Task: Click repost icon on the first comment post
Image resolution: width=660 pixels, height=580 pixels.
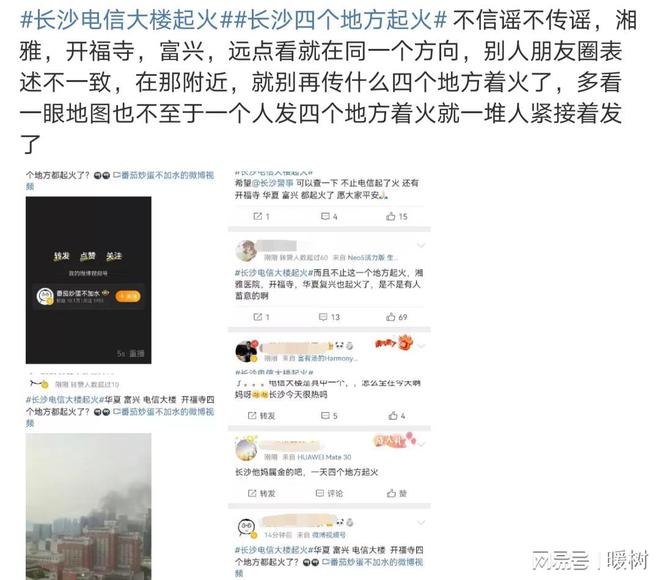Action: tap(257, 216)
